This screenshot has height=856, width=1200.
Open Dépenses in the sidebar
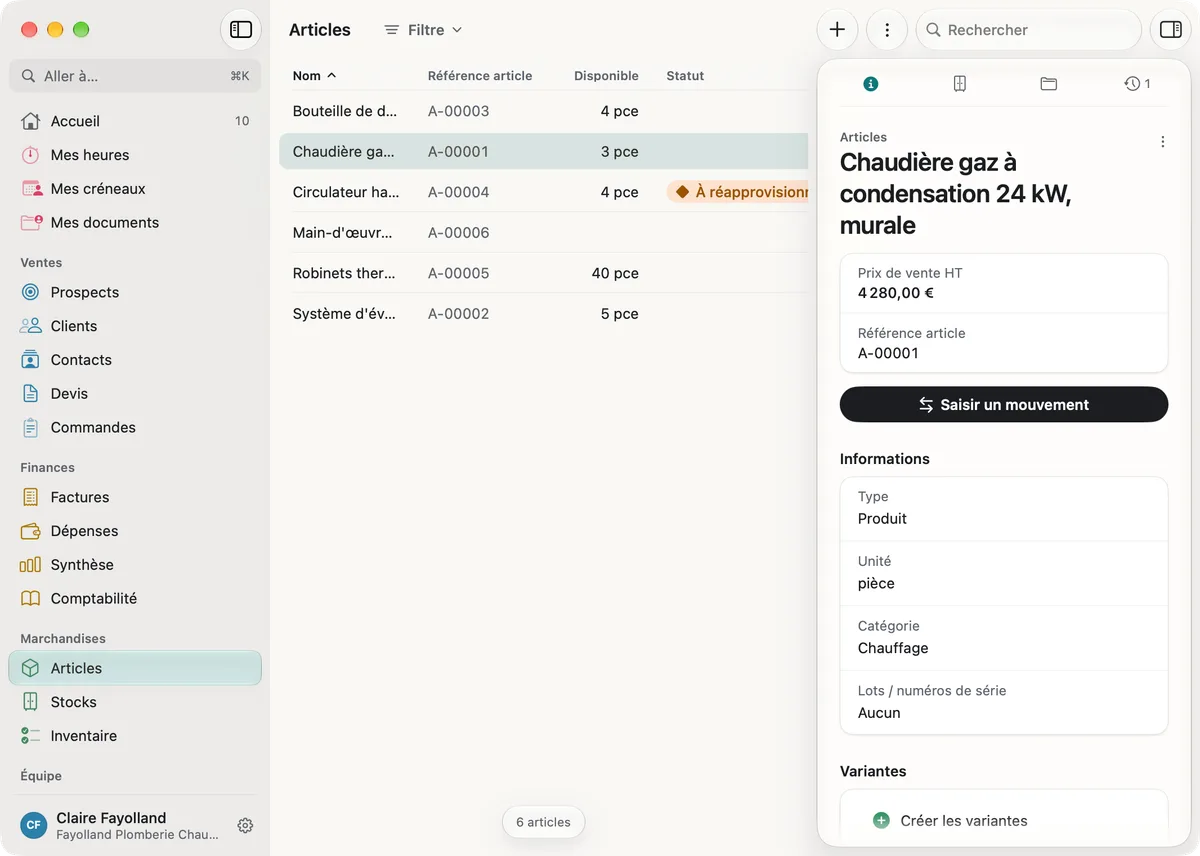point(135,531)
